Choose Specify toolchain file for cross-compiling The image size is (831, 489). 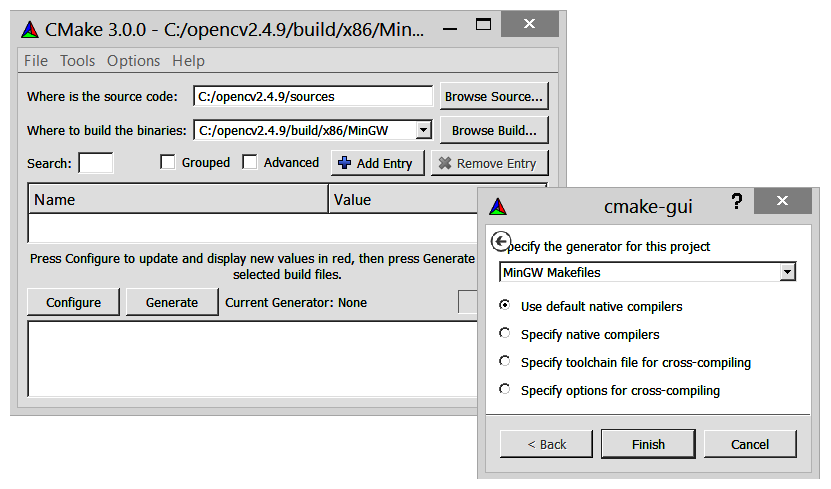[x=505, y=361]
